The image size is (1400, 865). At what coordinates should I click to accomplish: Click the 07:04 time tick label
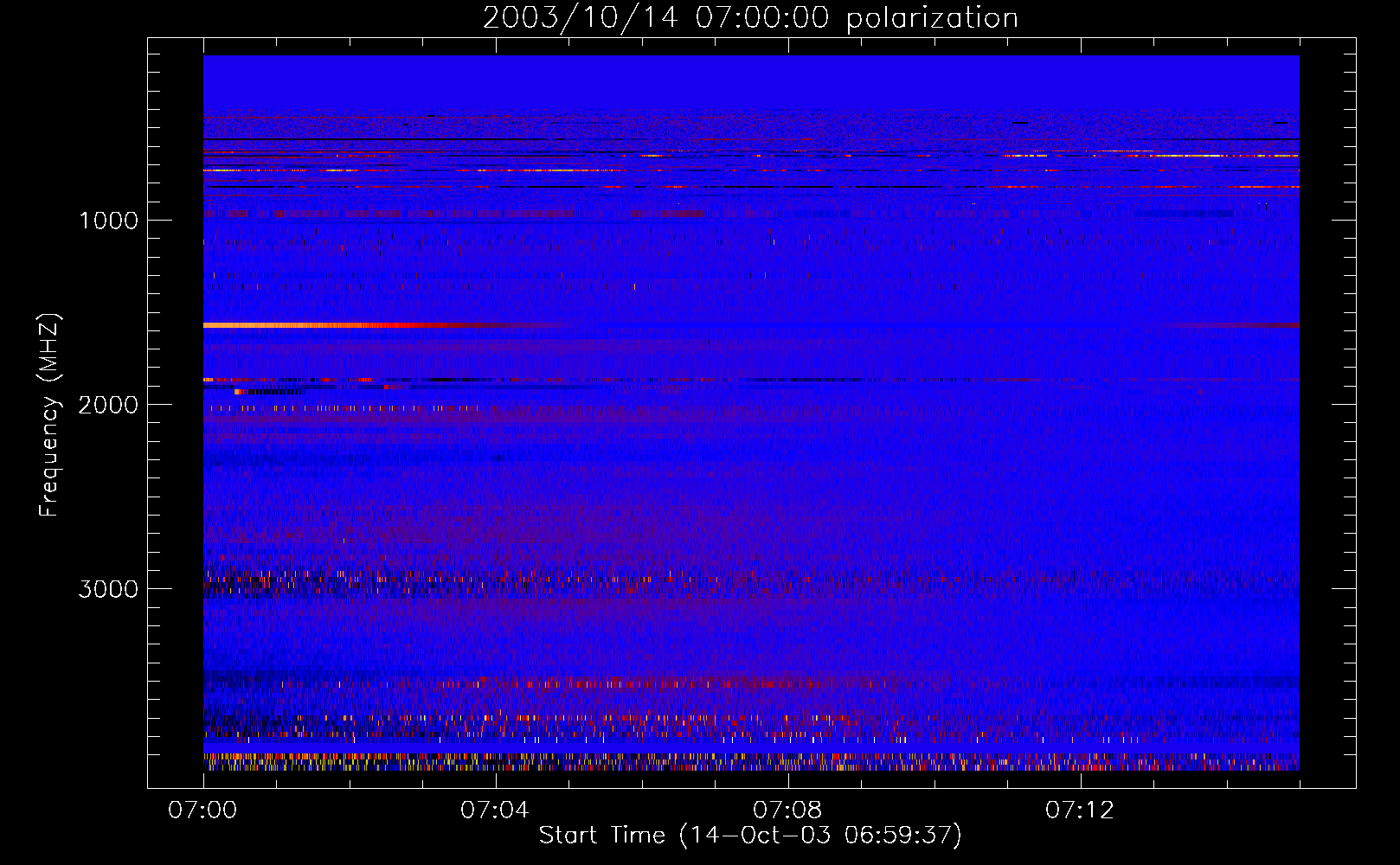(x=495, y=811)
